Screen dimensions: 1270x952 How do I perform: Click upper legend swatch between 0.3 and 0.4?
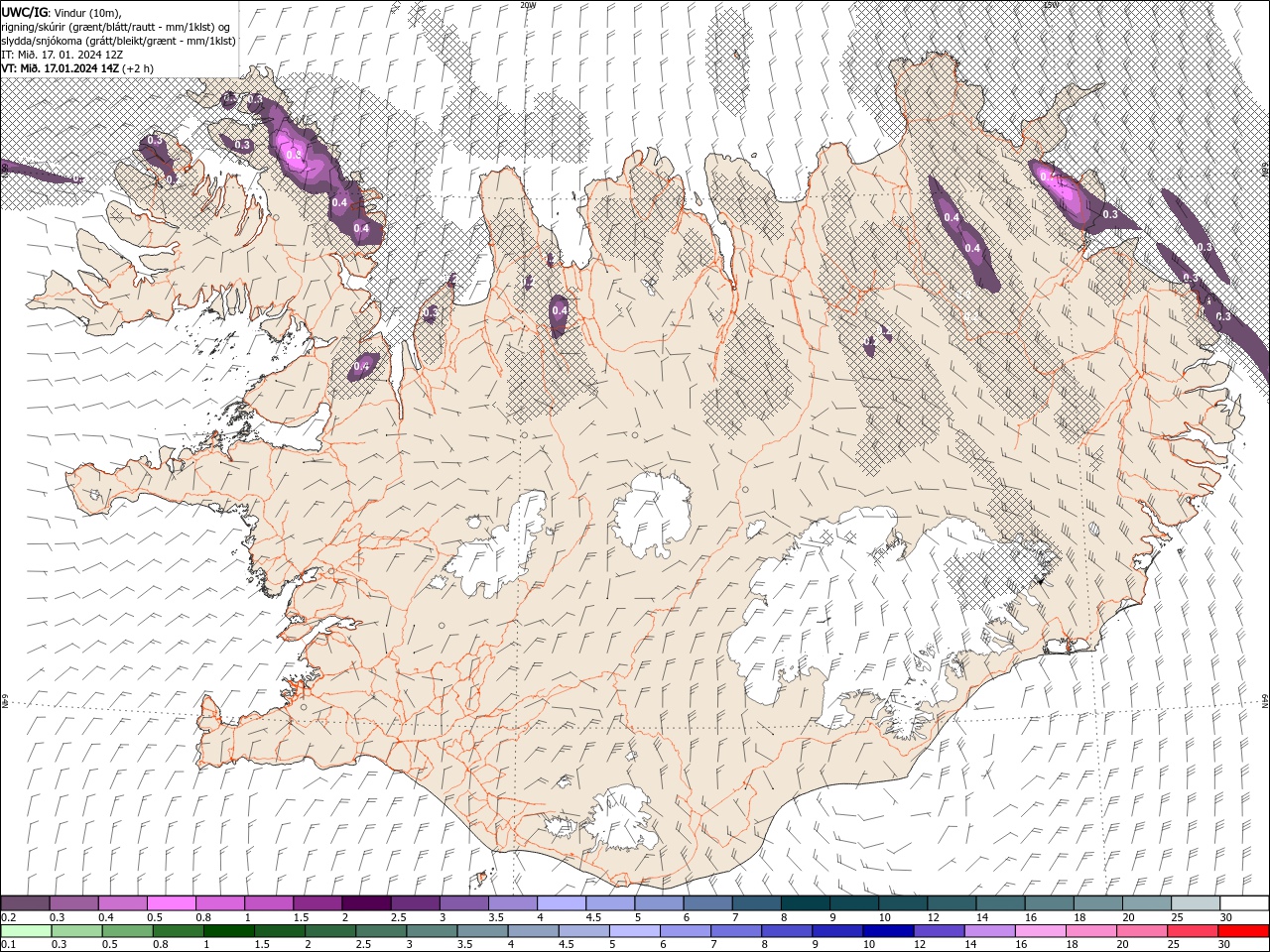pyautogui.click(x=74, y=903)
